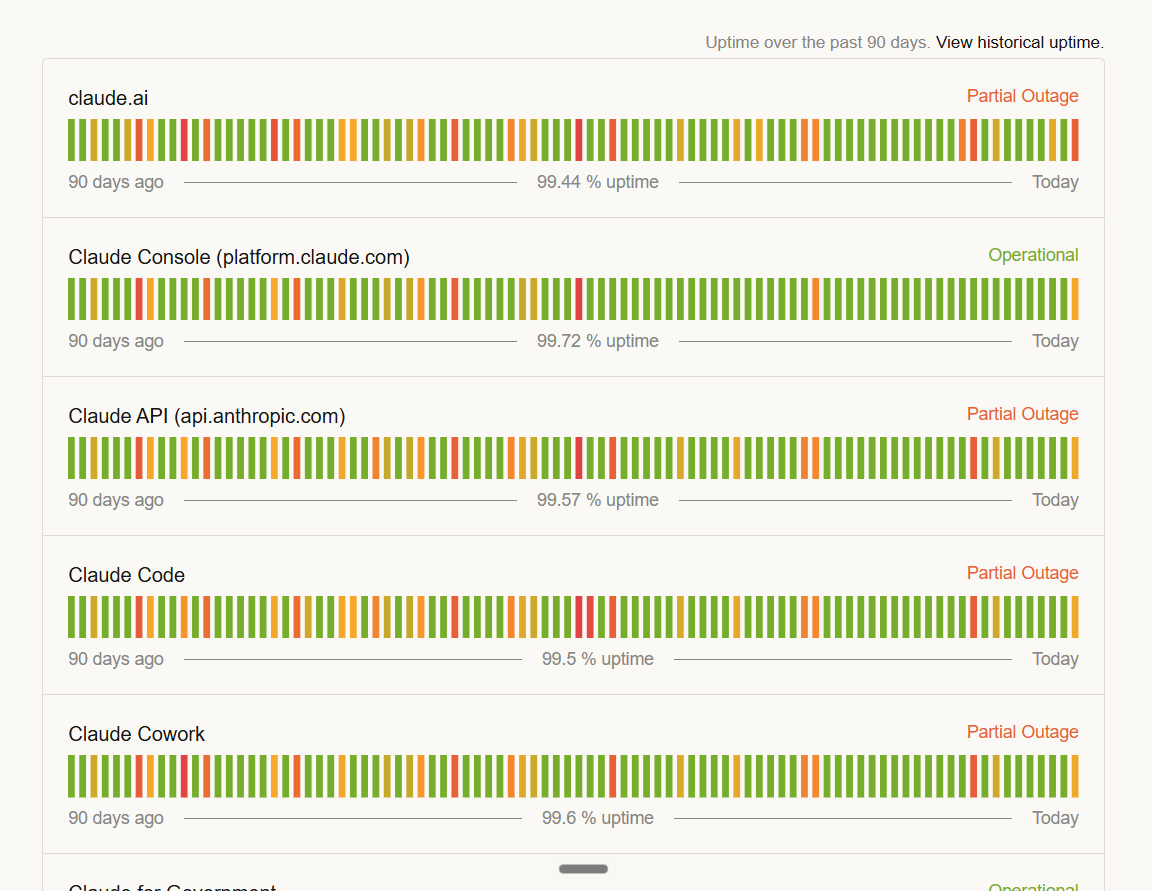Screen dimensions: 1152x891
Task: Click today's red day bar for claude.ai
Action: [x=1075, y=140]
